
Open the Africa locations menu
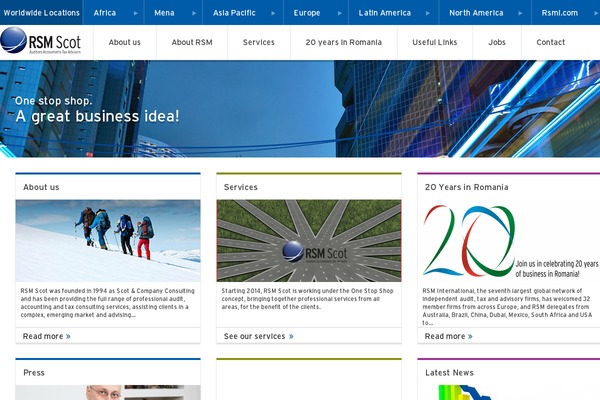(105, 13)
